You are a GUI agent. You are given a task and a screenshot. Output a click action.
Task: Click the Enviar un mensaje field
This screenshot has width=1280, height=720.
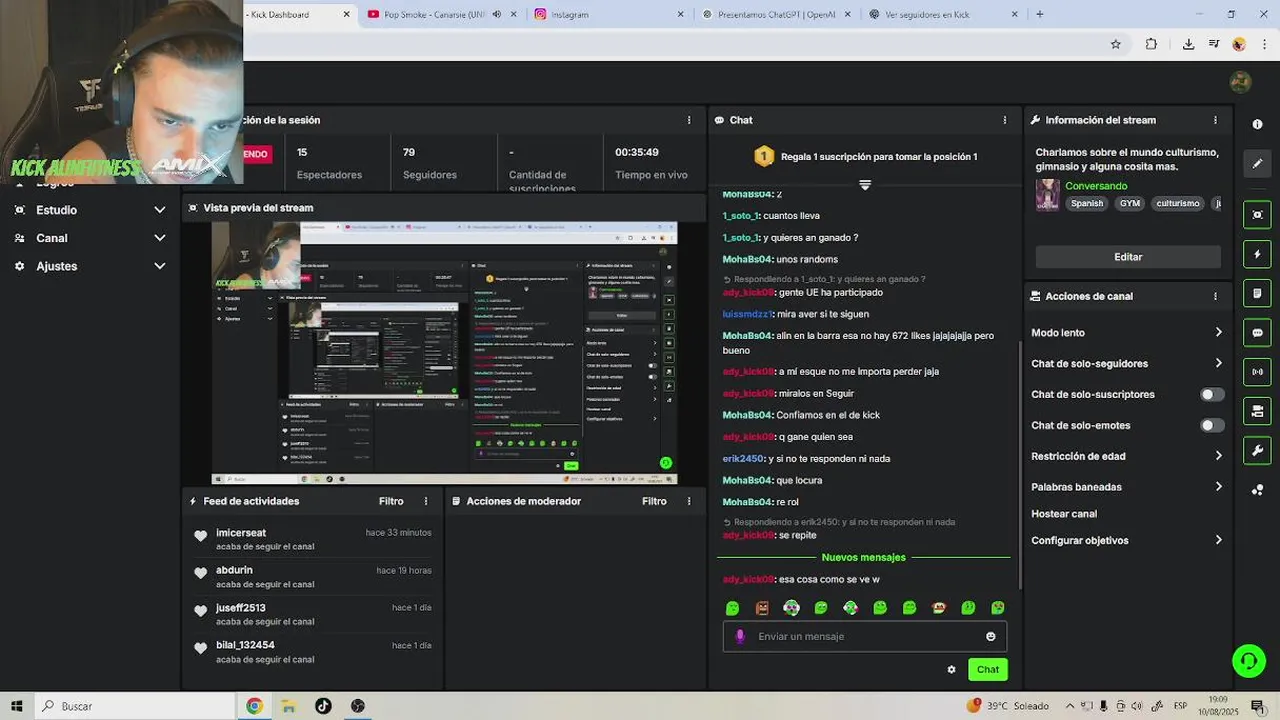(864, 636)
